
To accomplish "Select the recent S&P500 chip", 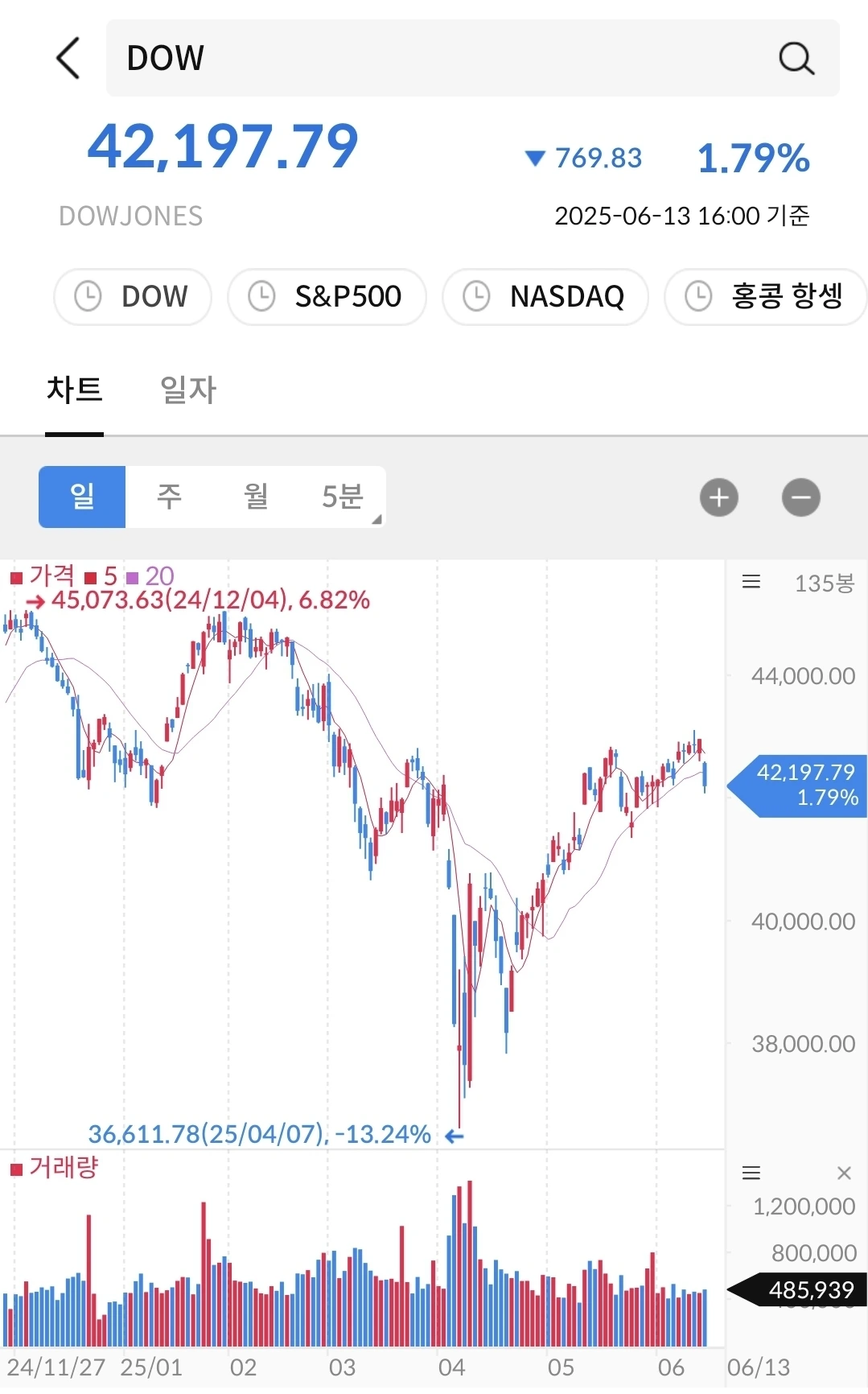I will [327, 296].
